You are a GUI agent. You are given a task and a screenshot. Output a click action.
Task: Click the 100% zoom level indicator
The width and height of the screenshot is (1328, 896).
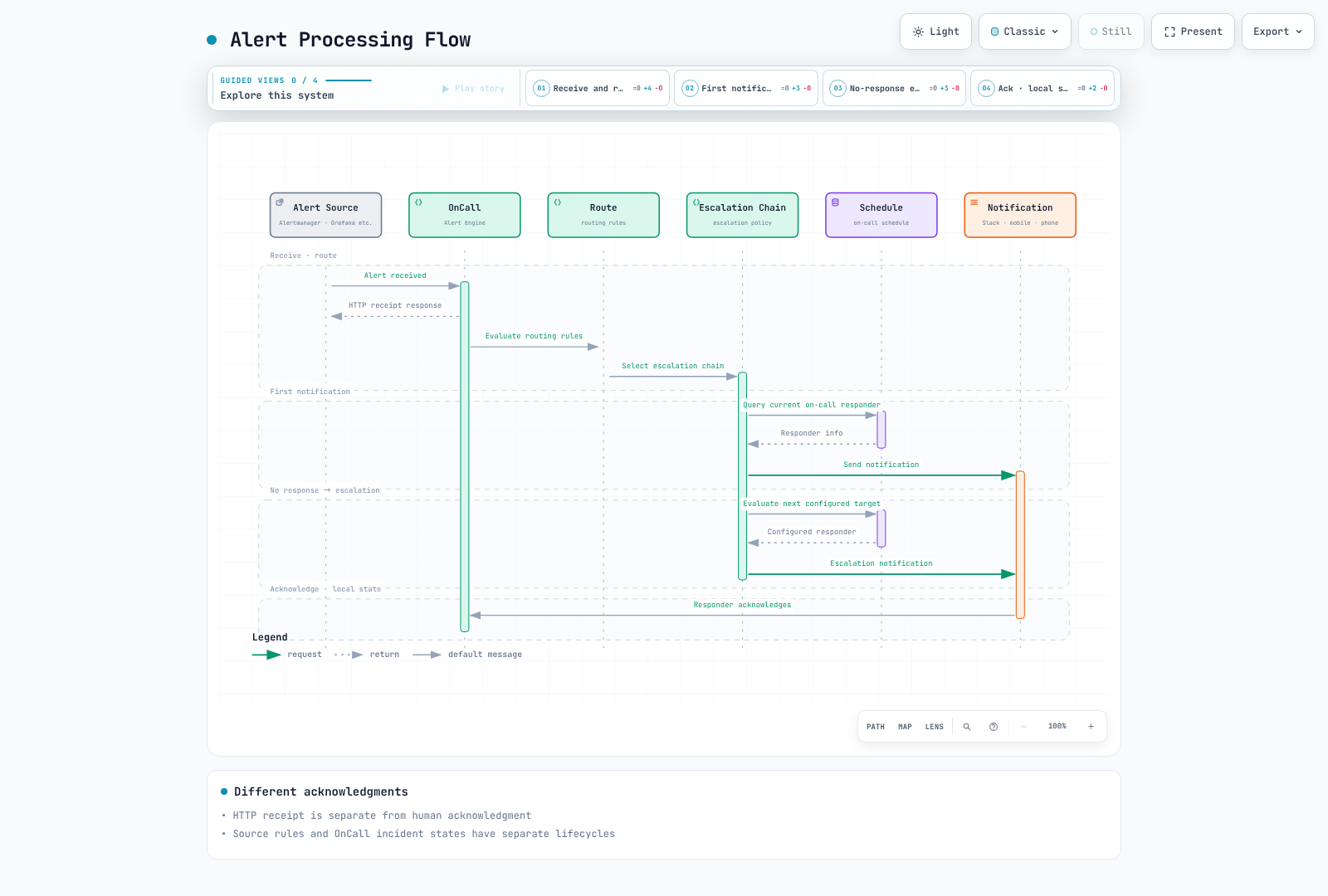1057,727
